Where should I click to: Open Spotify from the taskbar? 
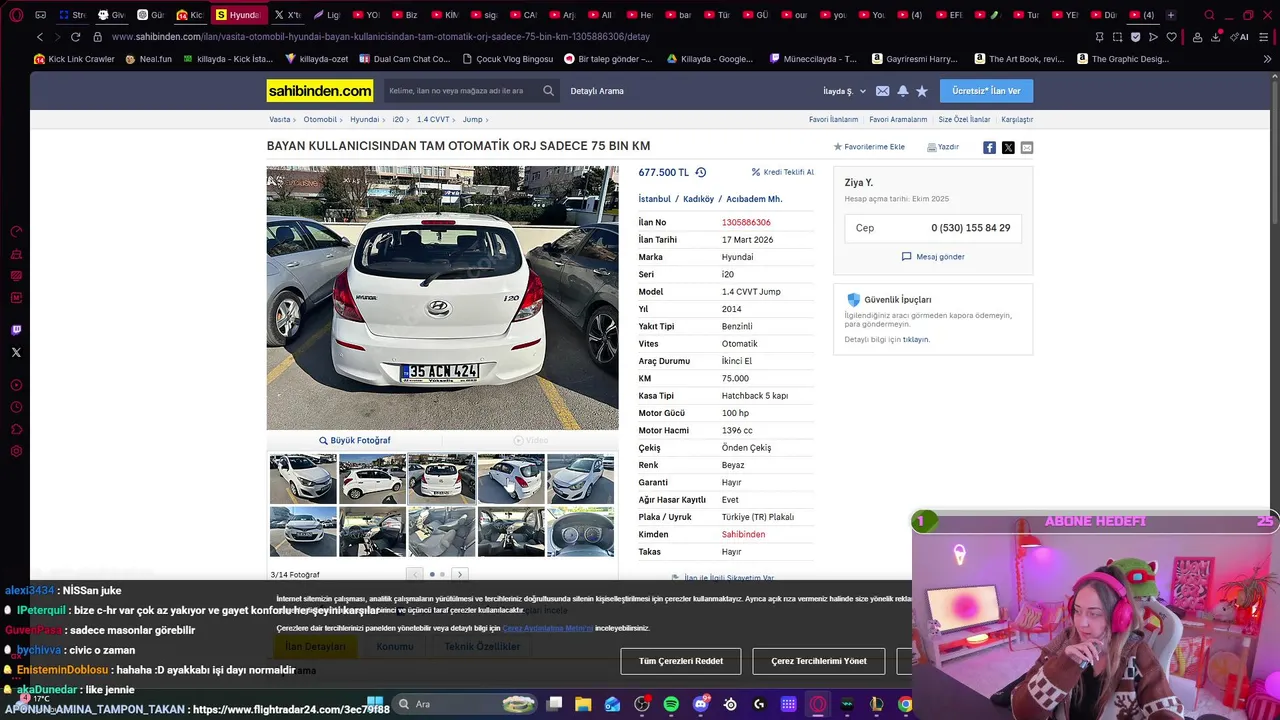(x=671, y=704)
